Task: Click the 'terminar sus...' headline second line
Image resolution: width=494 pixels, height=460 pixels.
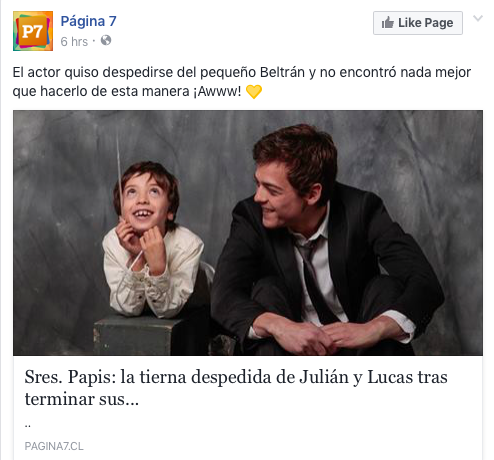Action: (82, 399)
